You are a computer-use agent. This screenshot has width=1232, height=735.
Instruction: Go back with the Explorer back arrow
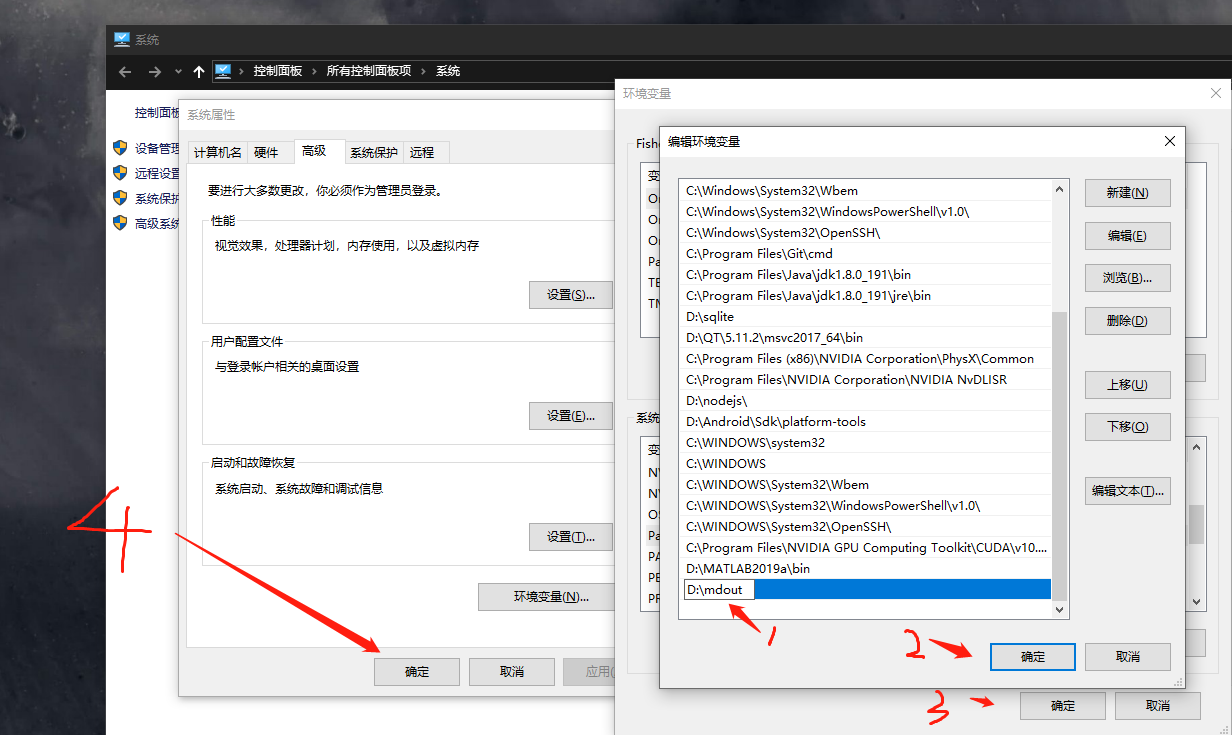[x=125, y=72]
